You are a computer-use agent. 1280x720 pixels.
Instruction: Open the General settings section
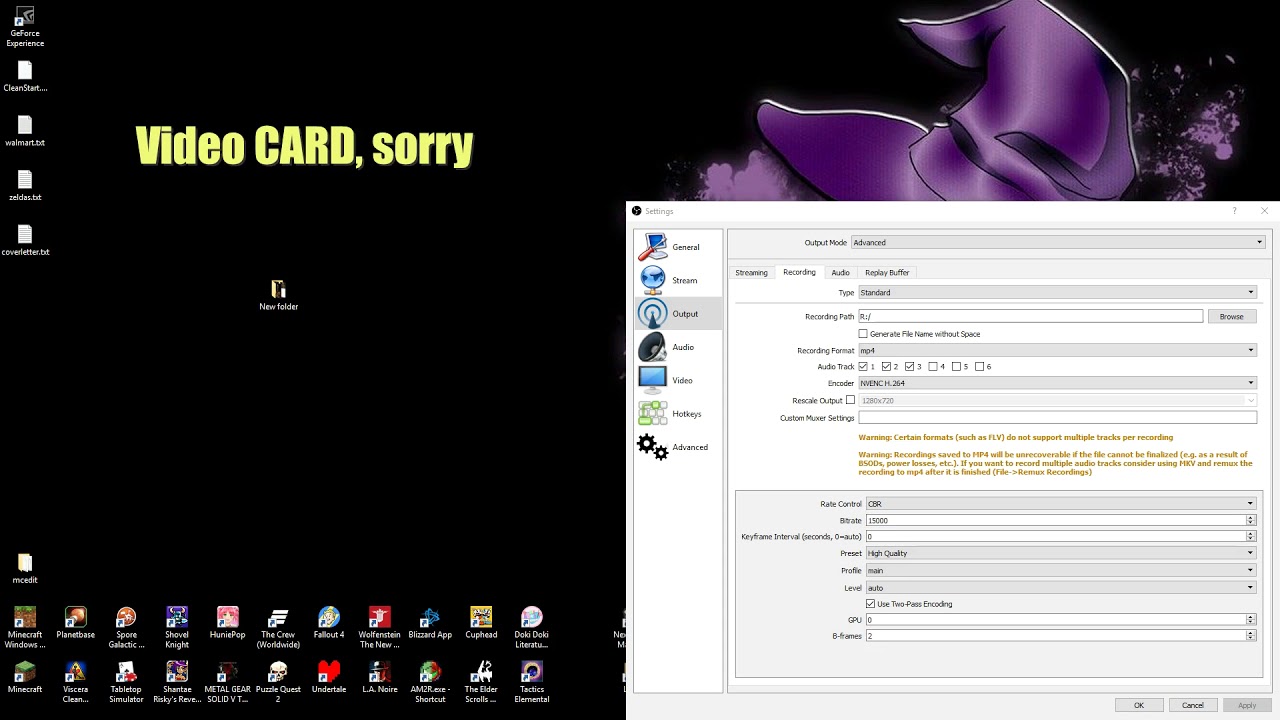[677, 247]
